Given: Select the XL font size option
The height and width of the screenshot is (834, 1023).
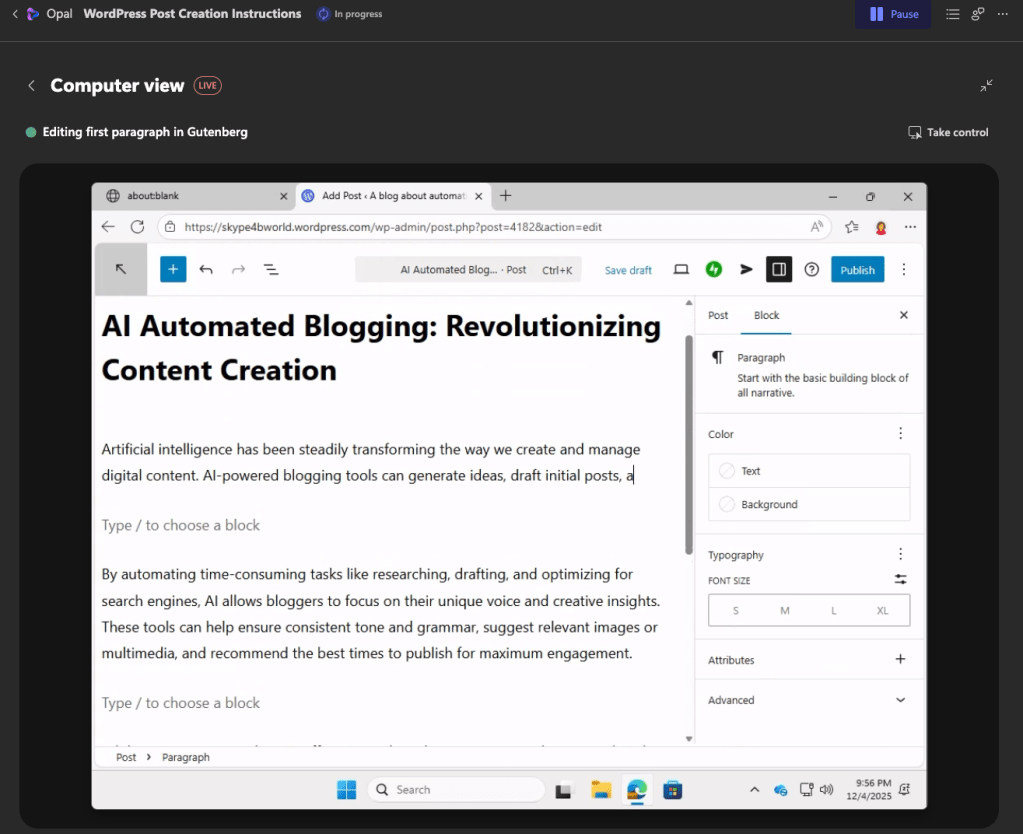Looking at the screenshot, I should 883,610.
